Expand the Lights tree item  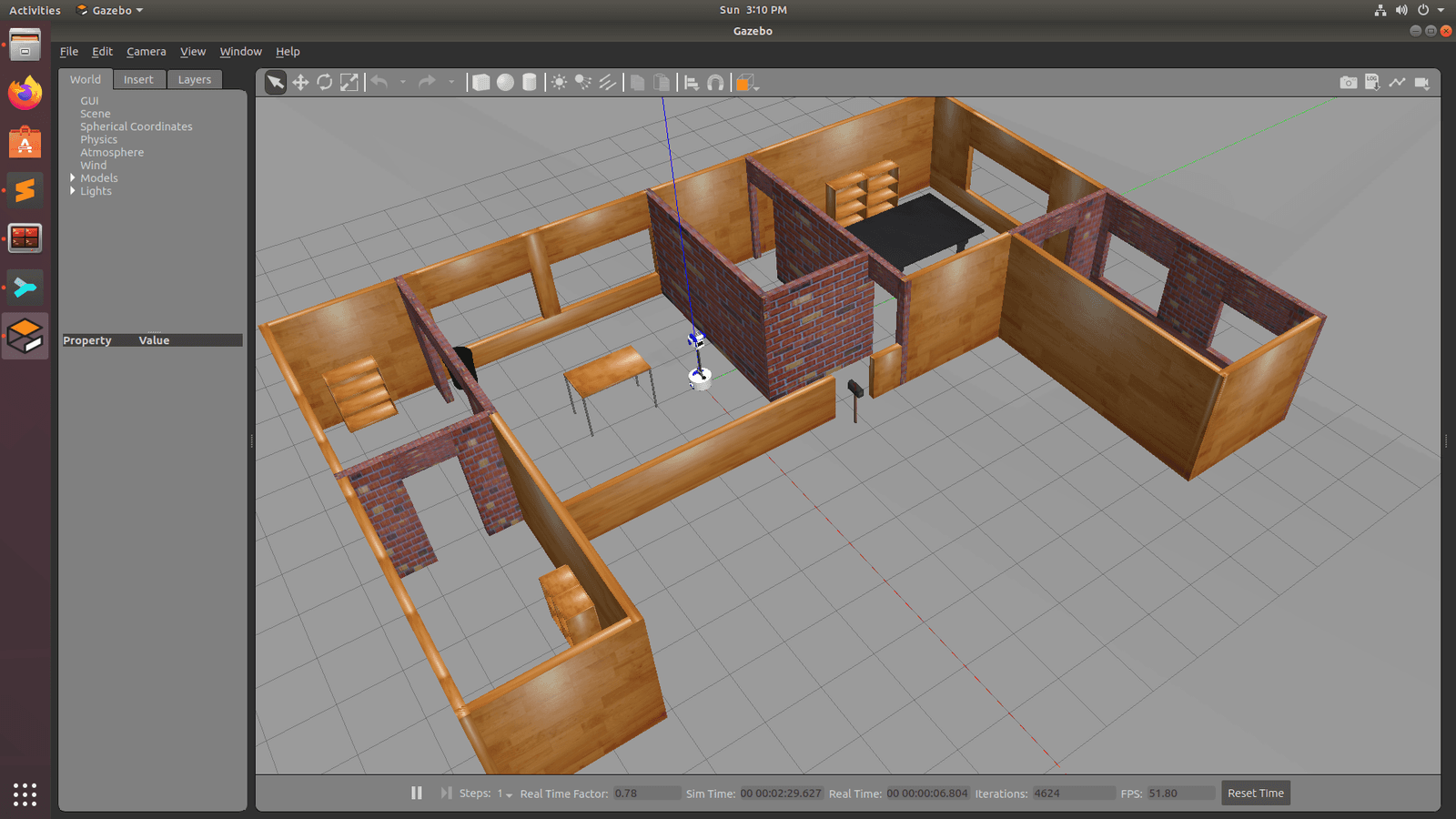pyautogui.click(x=73, y=191)
